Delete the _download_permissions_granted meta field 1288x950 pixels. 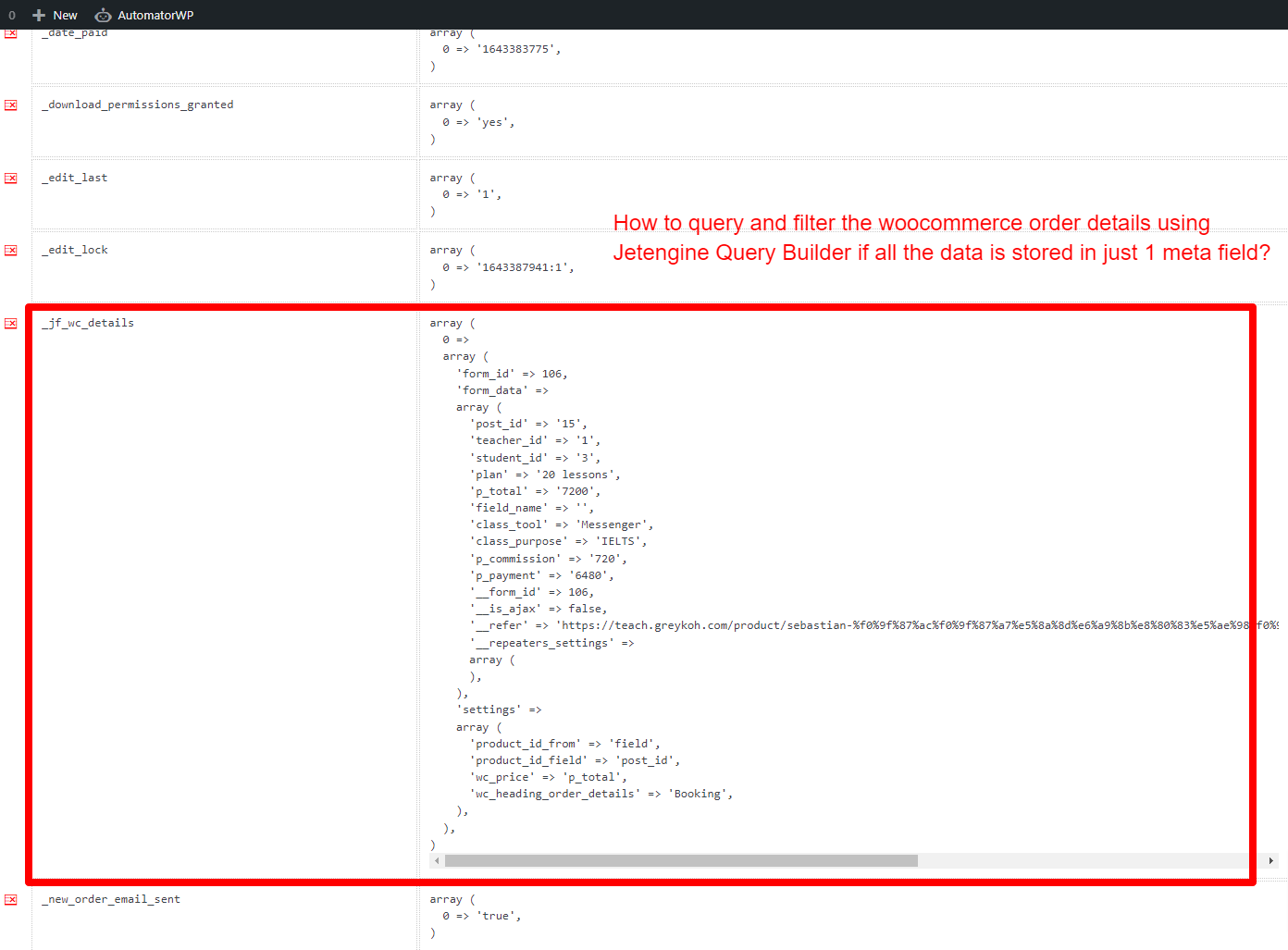pyautogui.click(x=10, y=105)
